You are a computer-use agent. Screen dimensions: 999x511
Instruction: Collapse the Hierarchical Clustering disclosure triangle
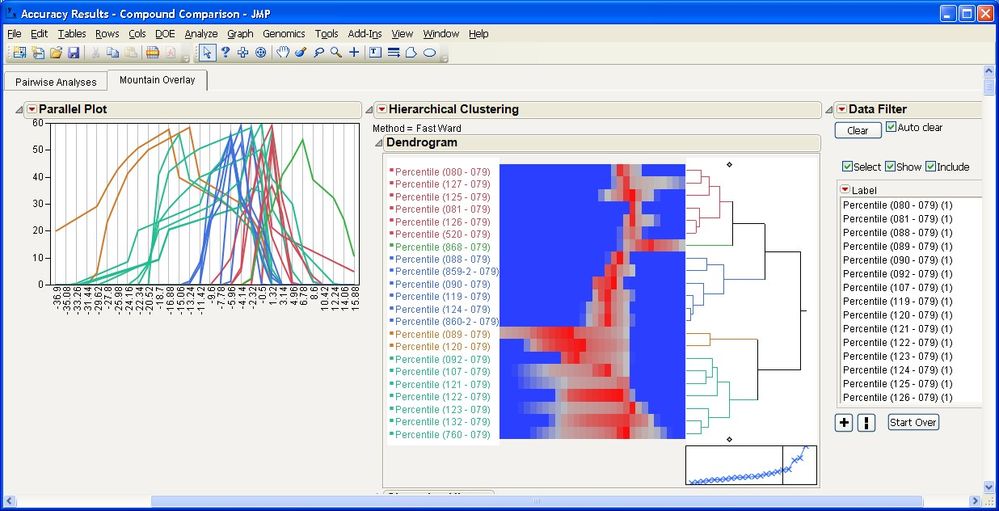pos(369,110)
